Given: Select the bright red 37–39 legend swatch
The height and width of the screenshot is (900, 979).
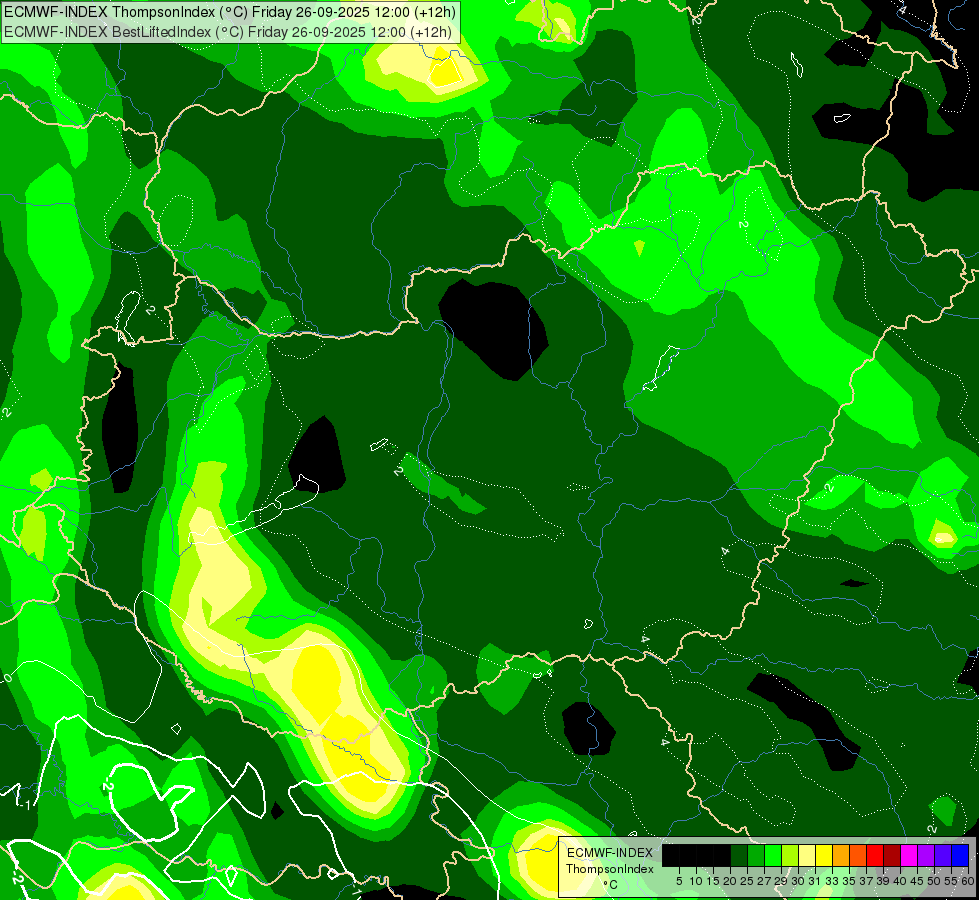Looking at the screenshot, I should pyautogui.click(x=875, y=856).
